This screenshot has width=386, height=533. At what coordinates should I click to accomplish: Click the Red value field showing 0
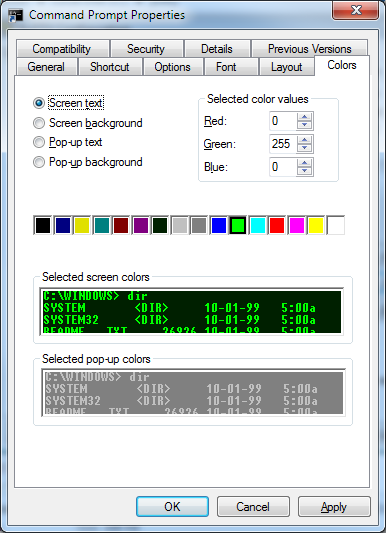[x=283, y=121]
